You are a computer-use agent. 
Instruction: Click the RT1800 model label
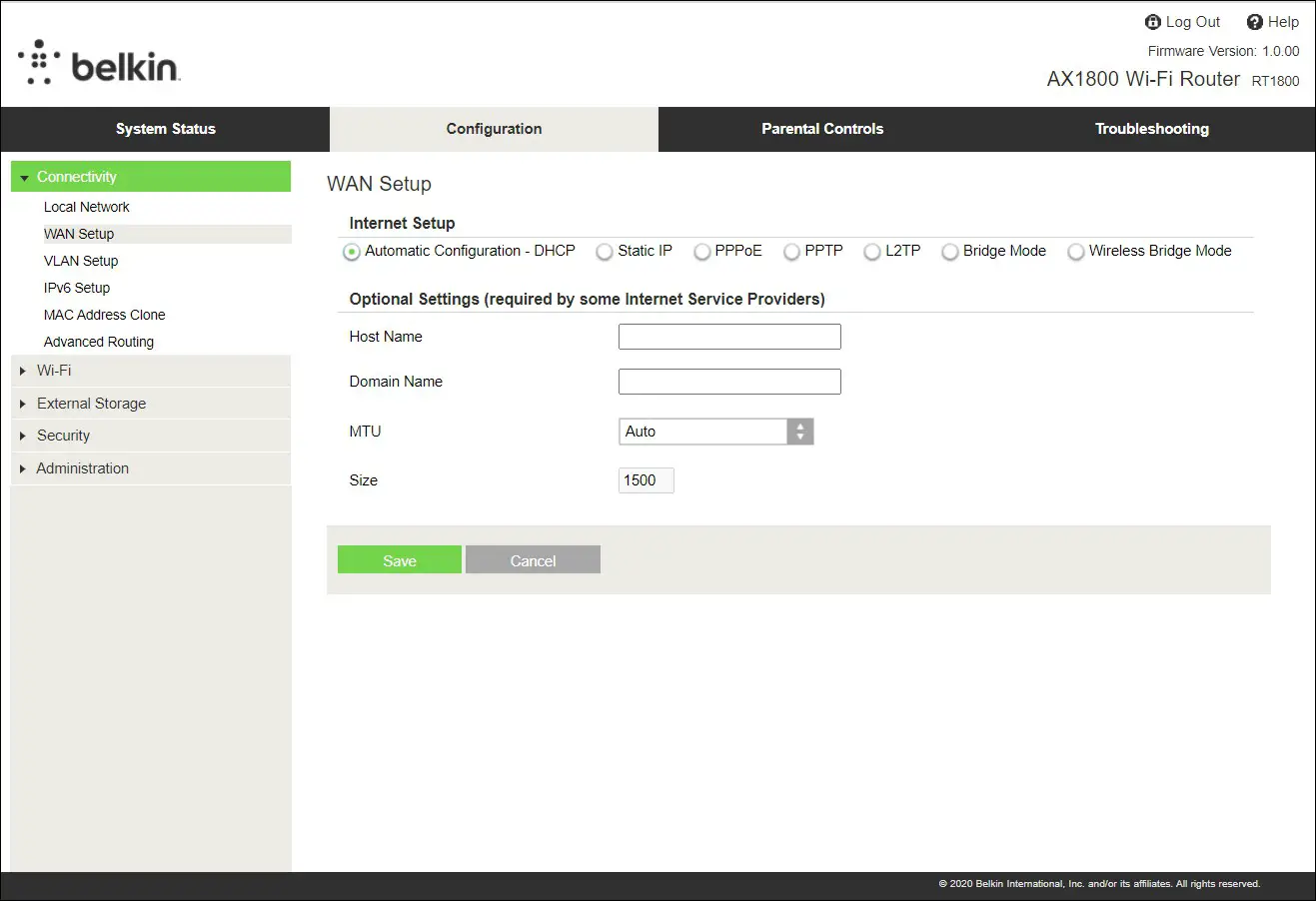[x=1276, y=82]
